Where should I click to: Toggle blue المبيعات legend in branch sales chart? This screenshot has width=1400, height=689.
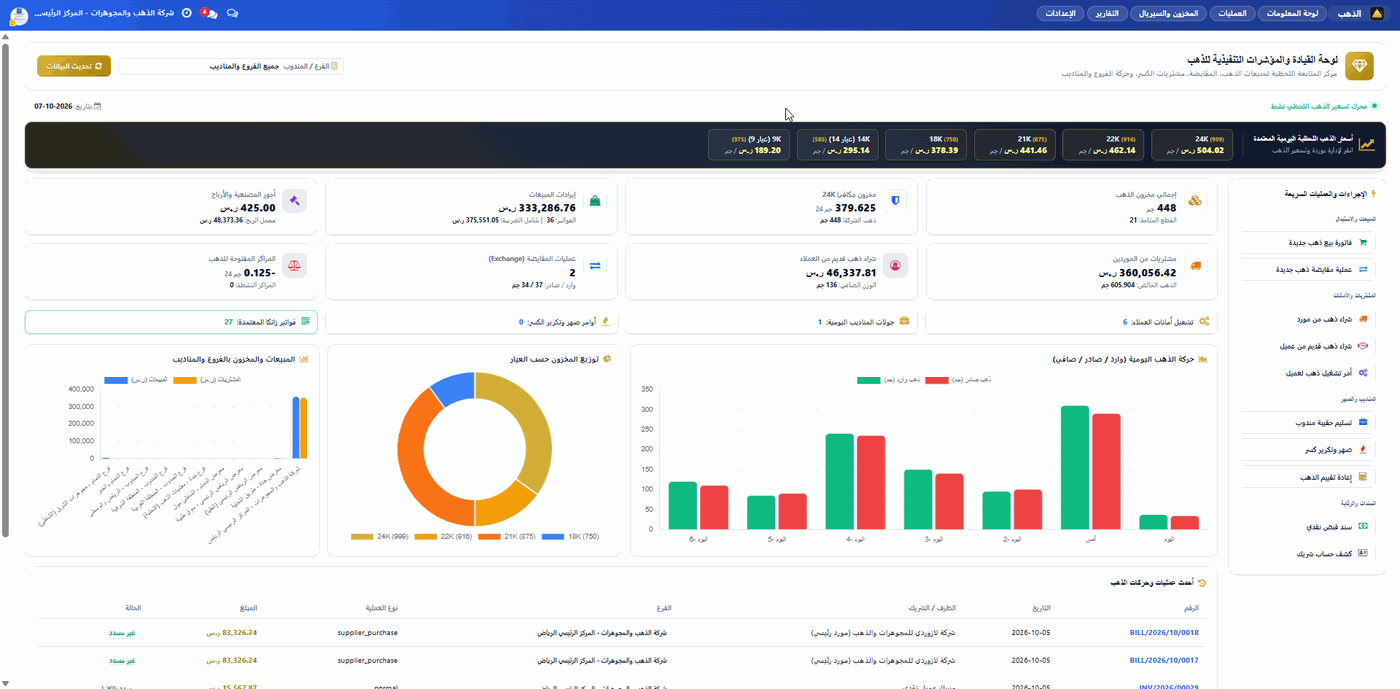pyautogui.click(x=135, y=380)
